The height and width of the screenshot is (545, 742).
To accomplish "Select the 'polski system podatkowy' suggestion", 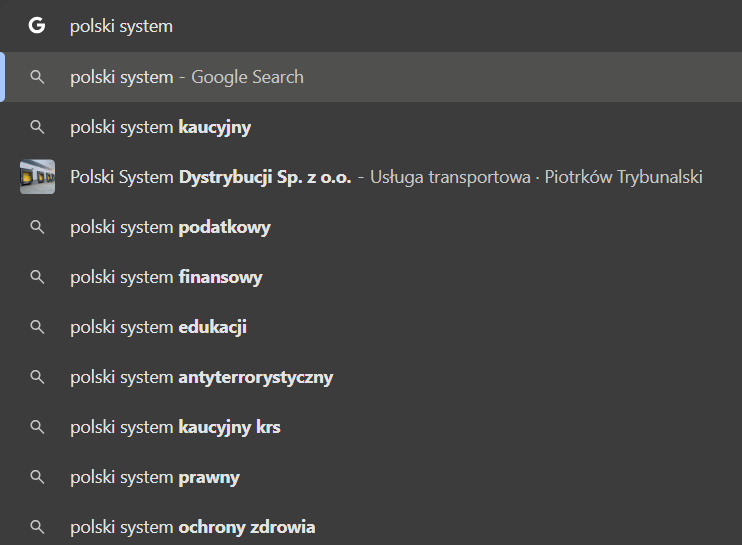I will coord(170,227).
